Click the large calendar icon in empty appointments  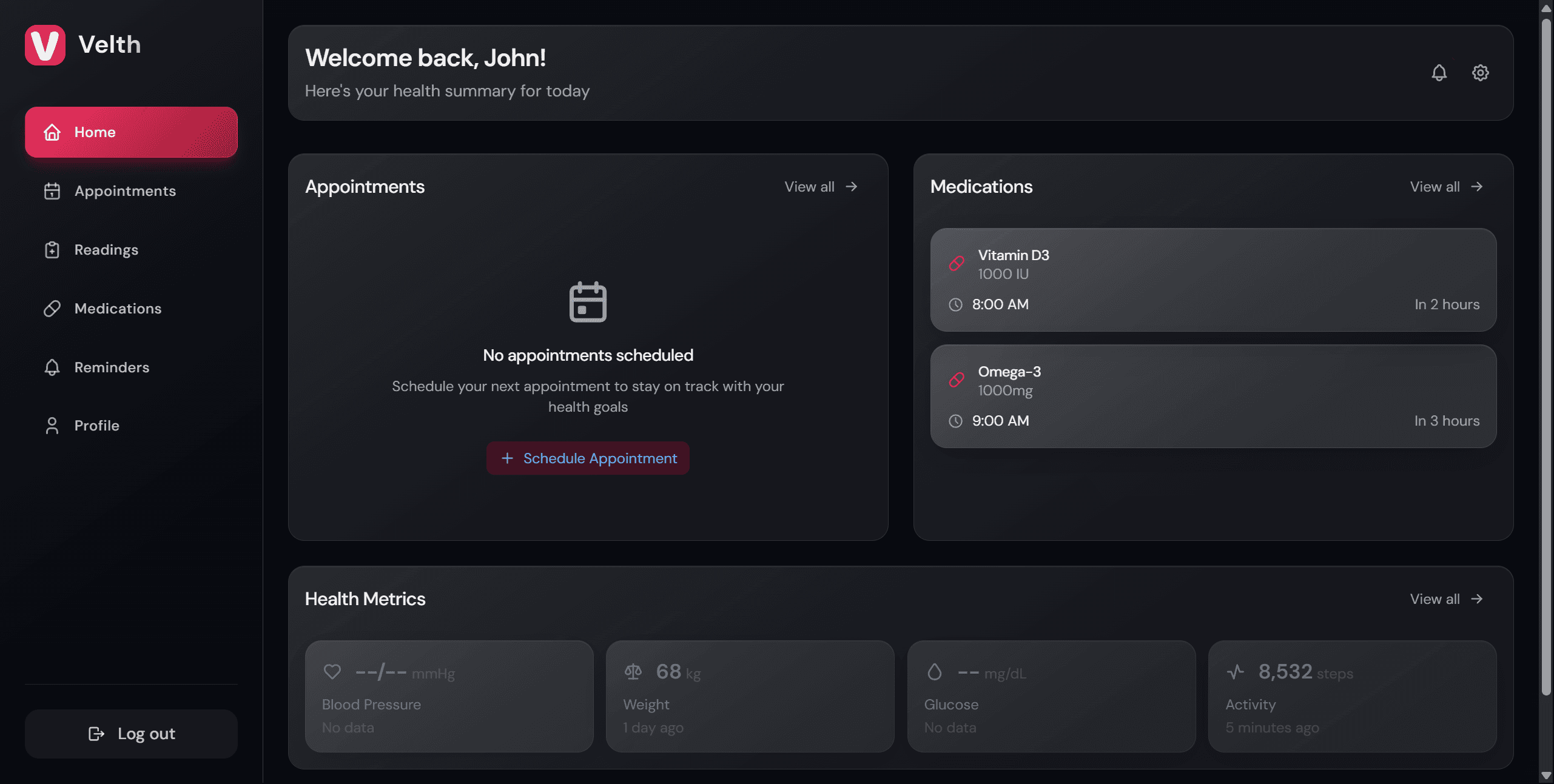tap(588, 302)
